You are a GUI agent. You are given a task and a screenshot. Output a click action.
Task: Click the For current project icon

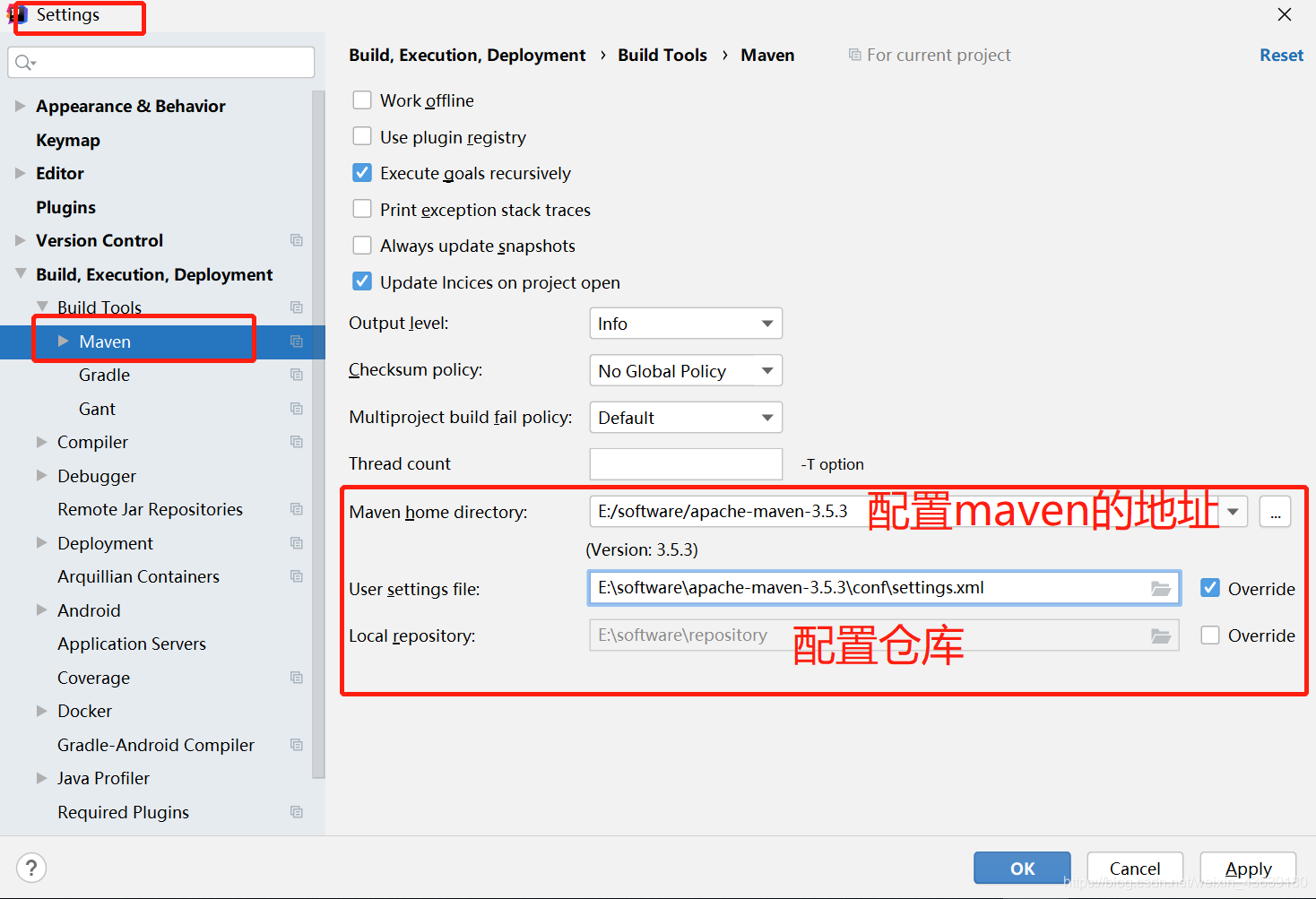(x=855, y=56)
